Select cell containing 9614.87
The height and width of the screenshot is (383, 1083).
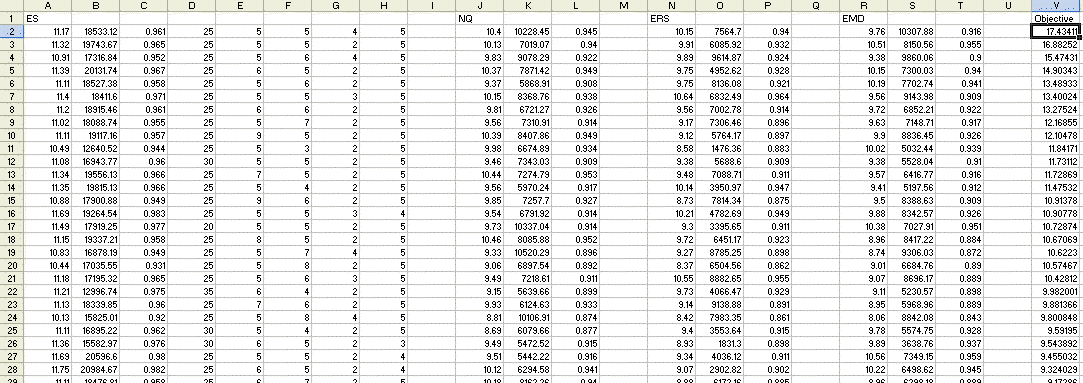[720, 58]
